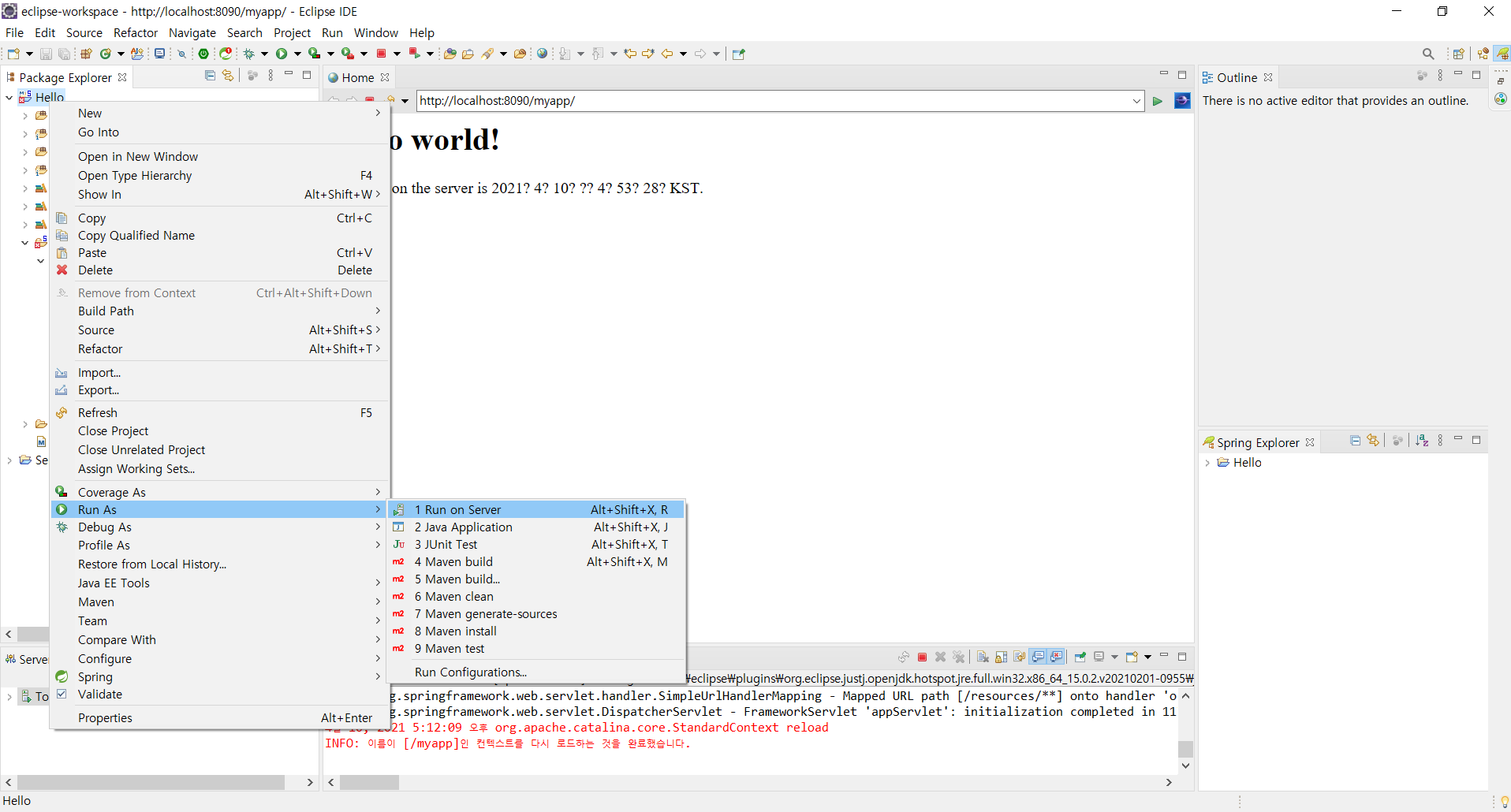Click the Spring Explorer view menu icon
Viewport: 1511px width, 812px height.
(1440, 441)
